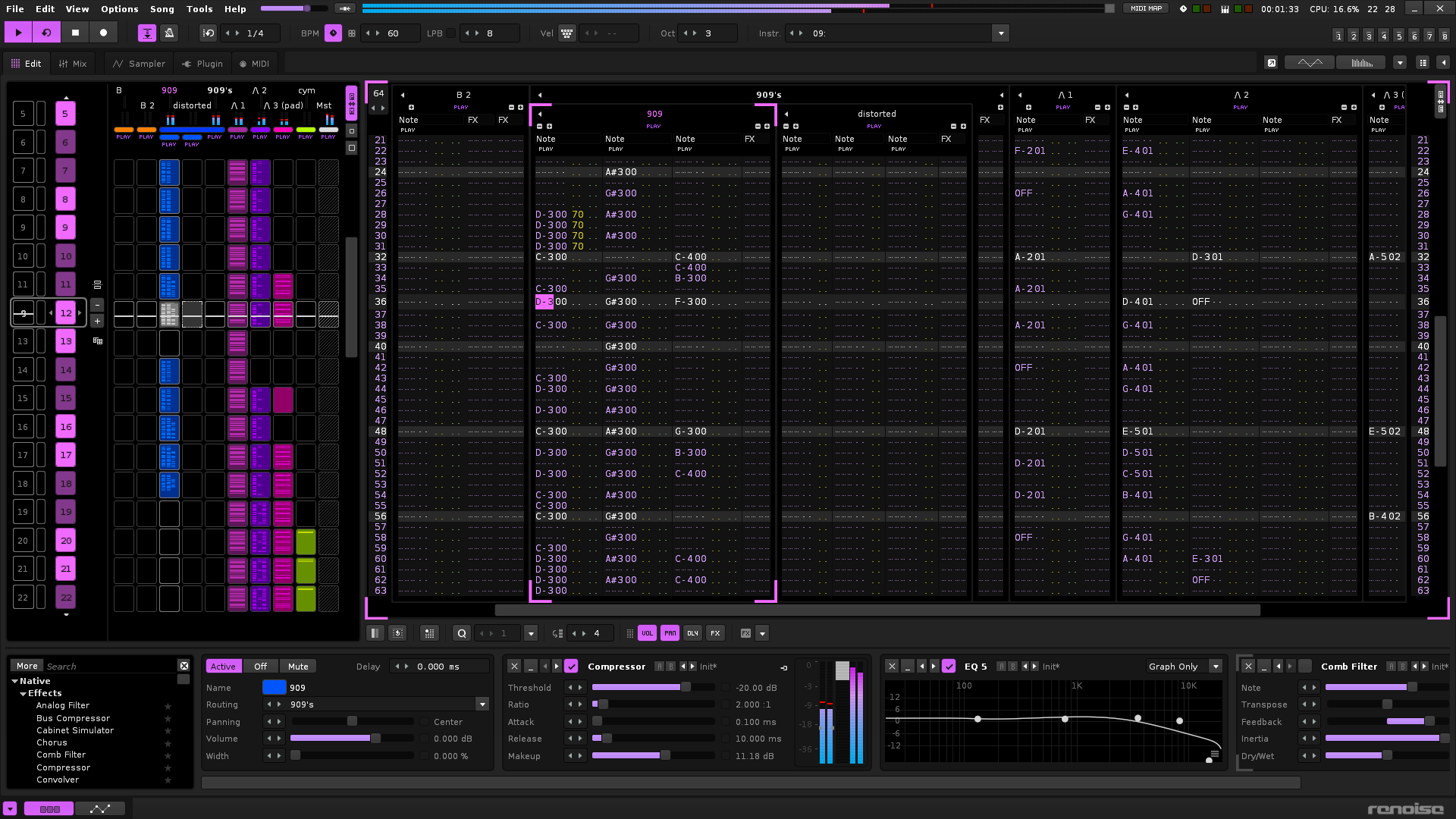Image resolution: width=1456 pixels, height=819 pixels.
Task: Select the Edit menu in menu bar
Action: click(45, 9)
